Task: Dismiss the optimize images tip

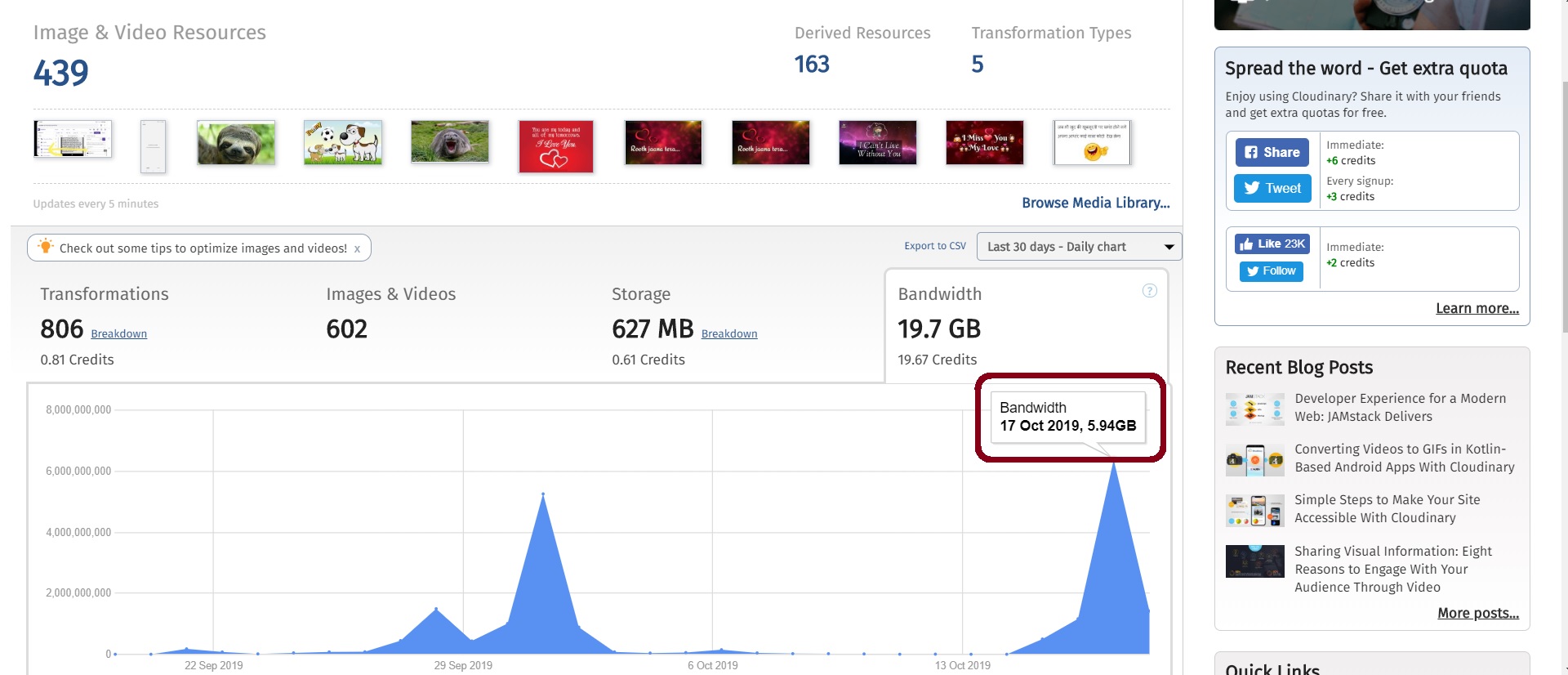Action: click(x=357, y=248)
